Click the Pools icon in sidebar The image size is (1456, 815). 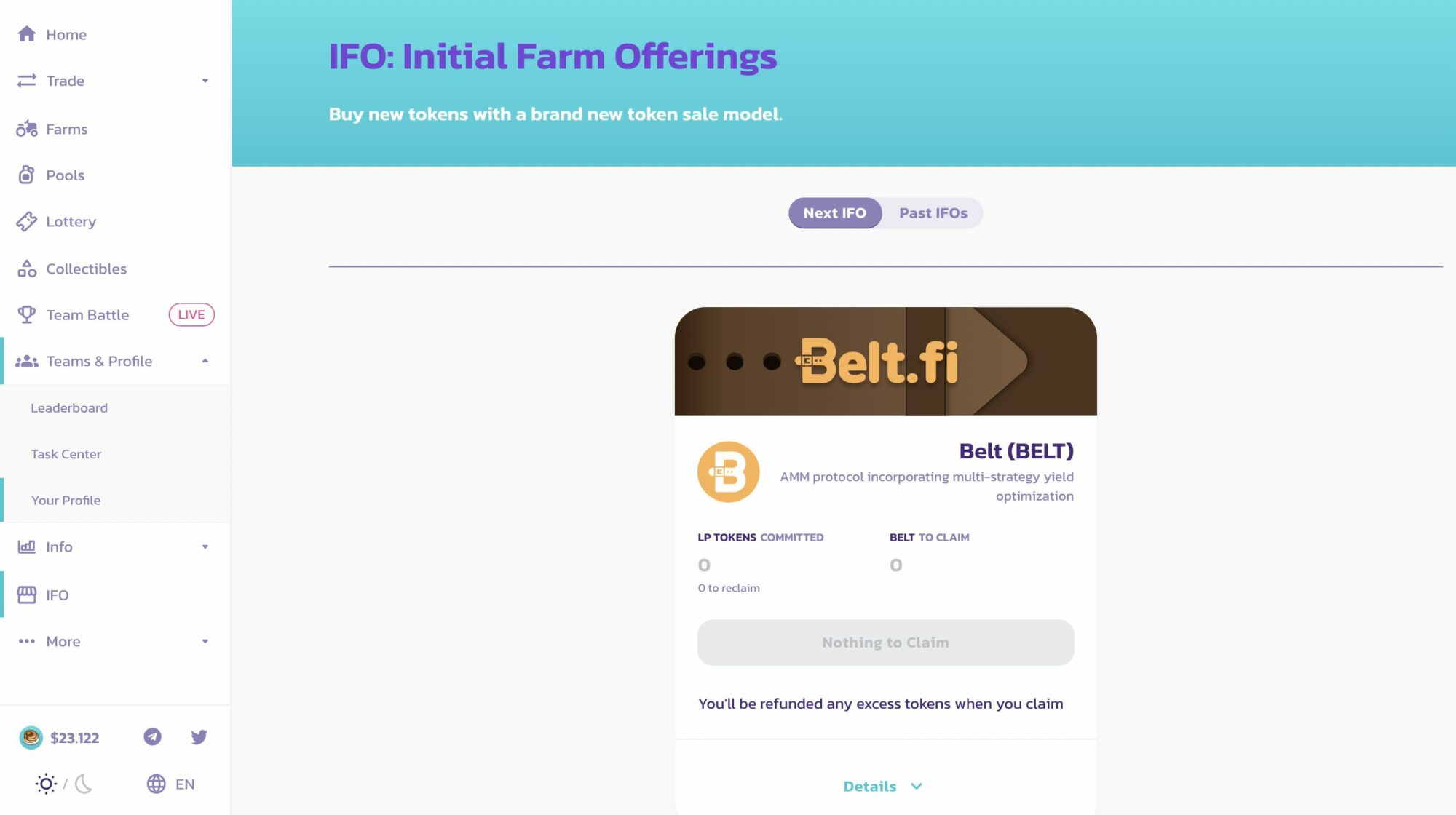[x=27, y=175]
